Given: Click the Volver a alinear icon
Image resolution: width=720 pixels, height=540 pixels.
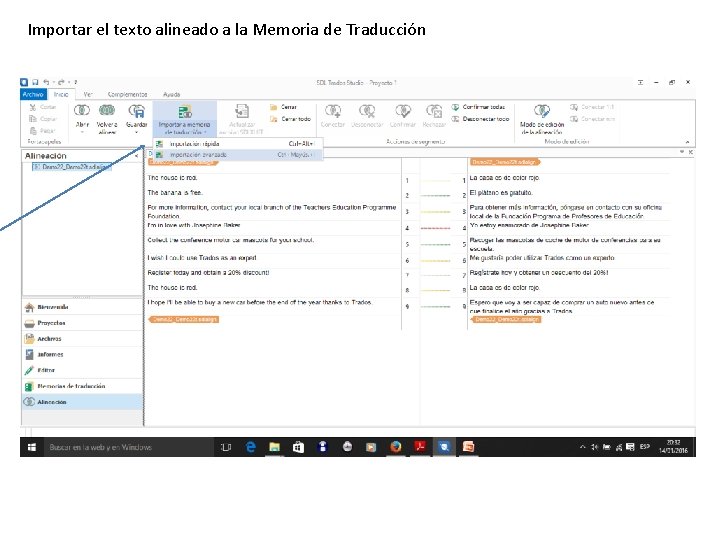Looking at the screenshot, I should click(107, 111).
